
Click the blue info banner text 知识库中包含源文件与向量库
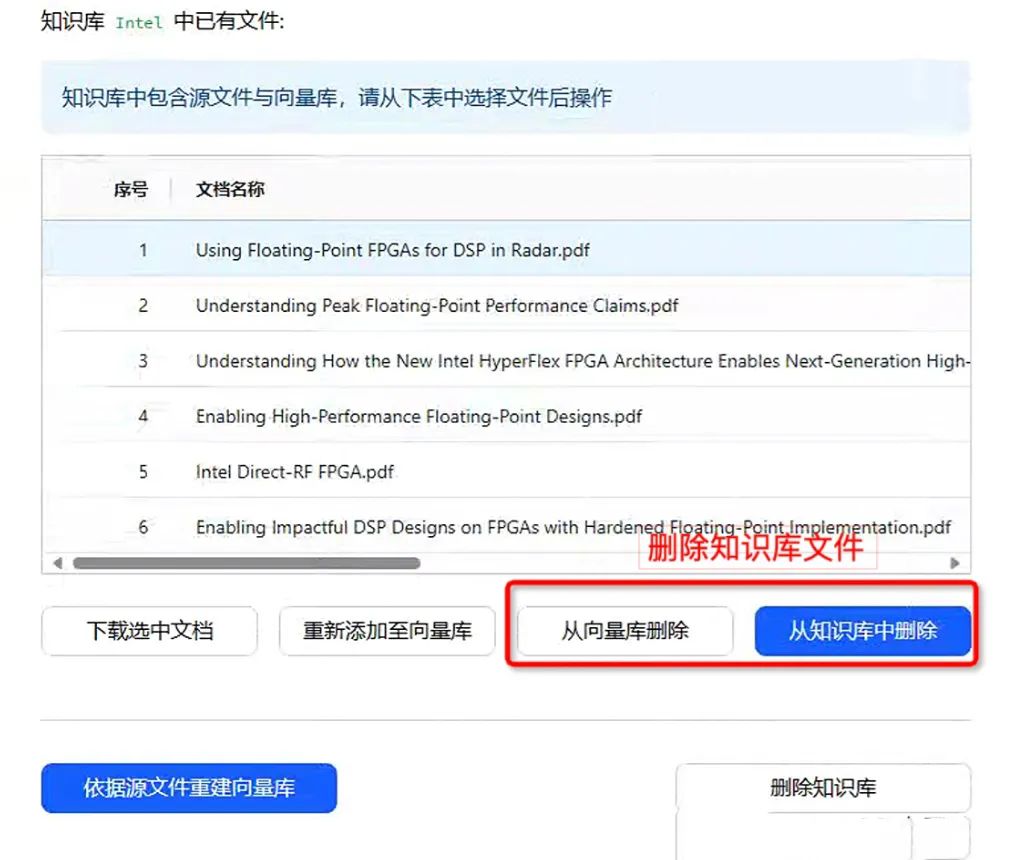click(x=199, y=97)
